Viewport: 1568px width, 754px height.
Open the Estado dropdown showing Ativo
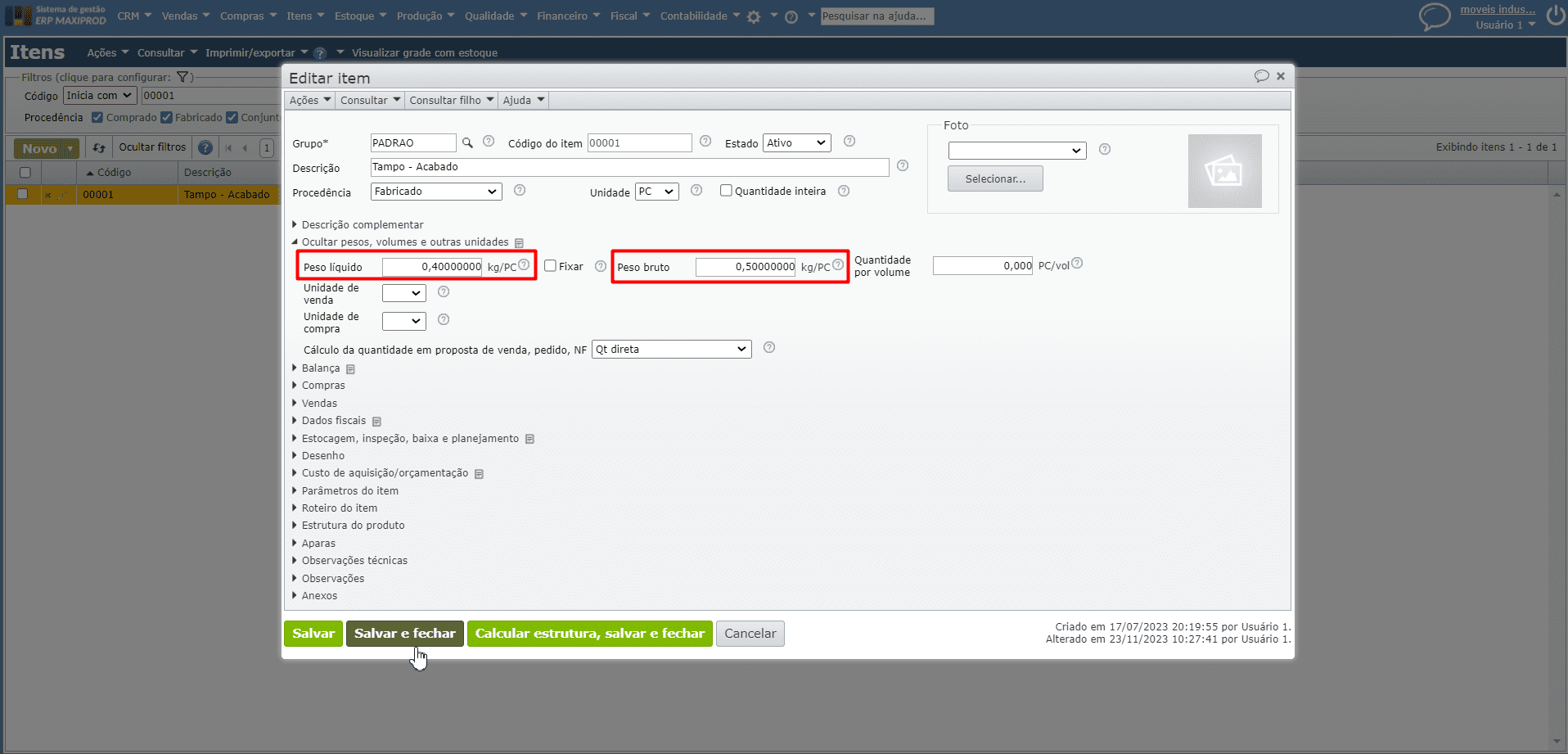click(x=797, y=143)
